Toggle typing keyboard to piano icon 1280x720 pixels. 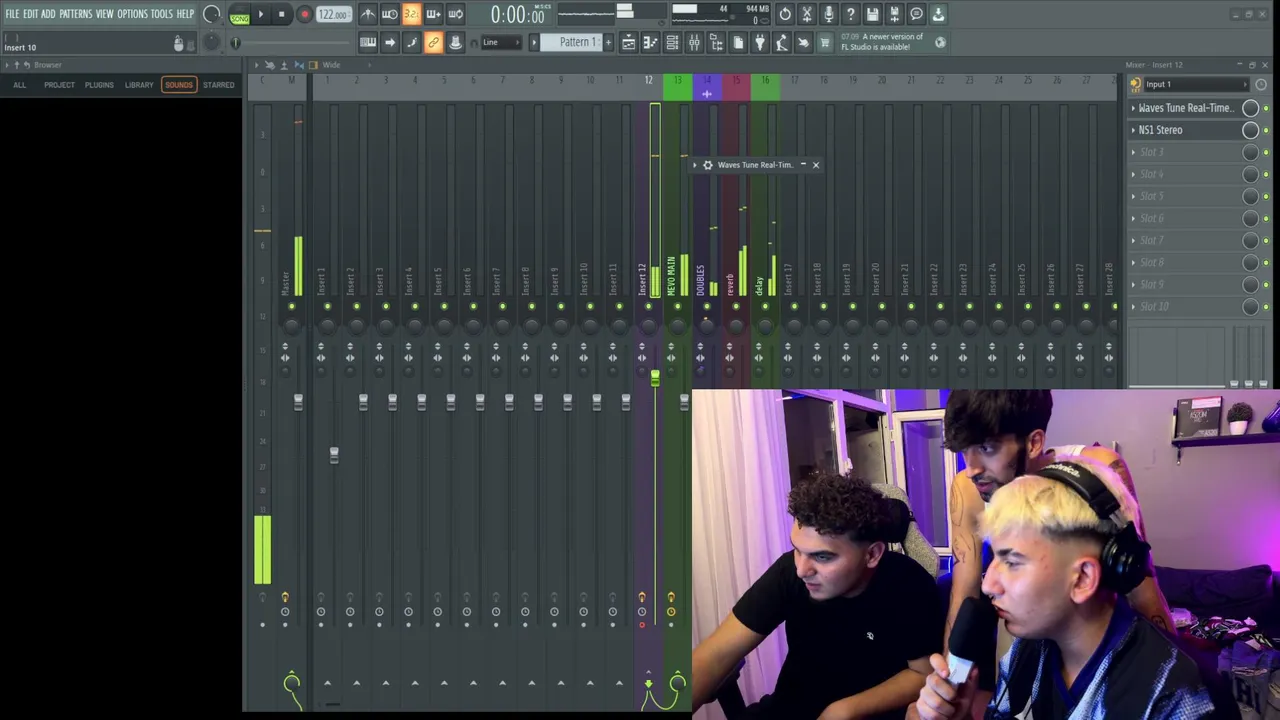point(368,42)
